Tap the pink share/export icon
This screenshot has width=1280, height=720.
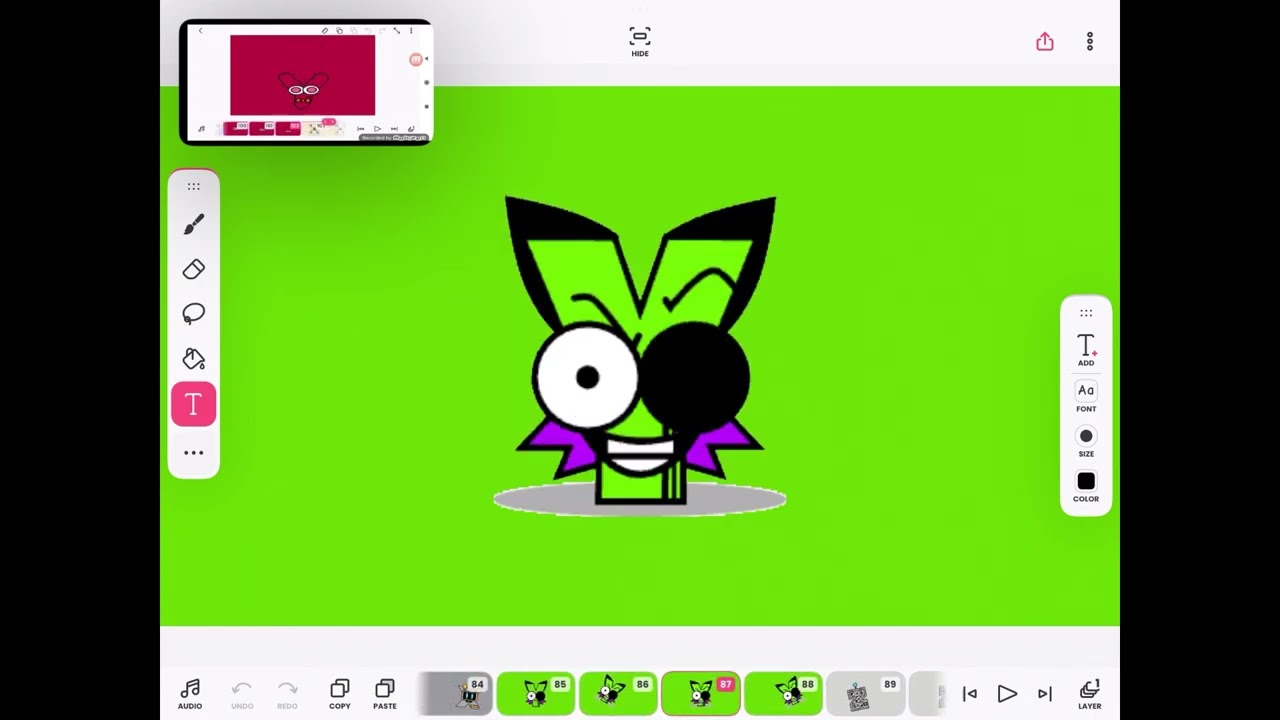(1045, 41)
